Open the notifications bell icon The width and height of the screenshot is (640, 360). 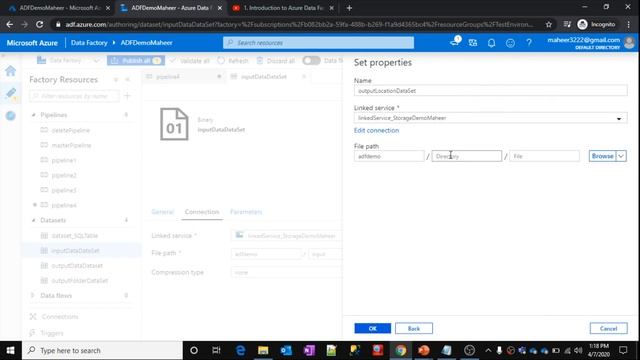[491, 42]
